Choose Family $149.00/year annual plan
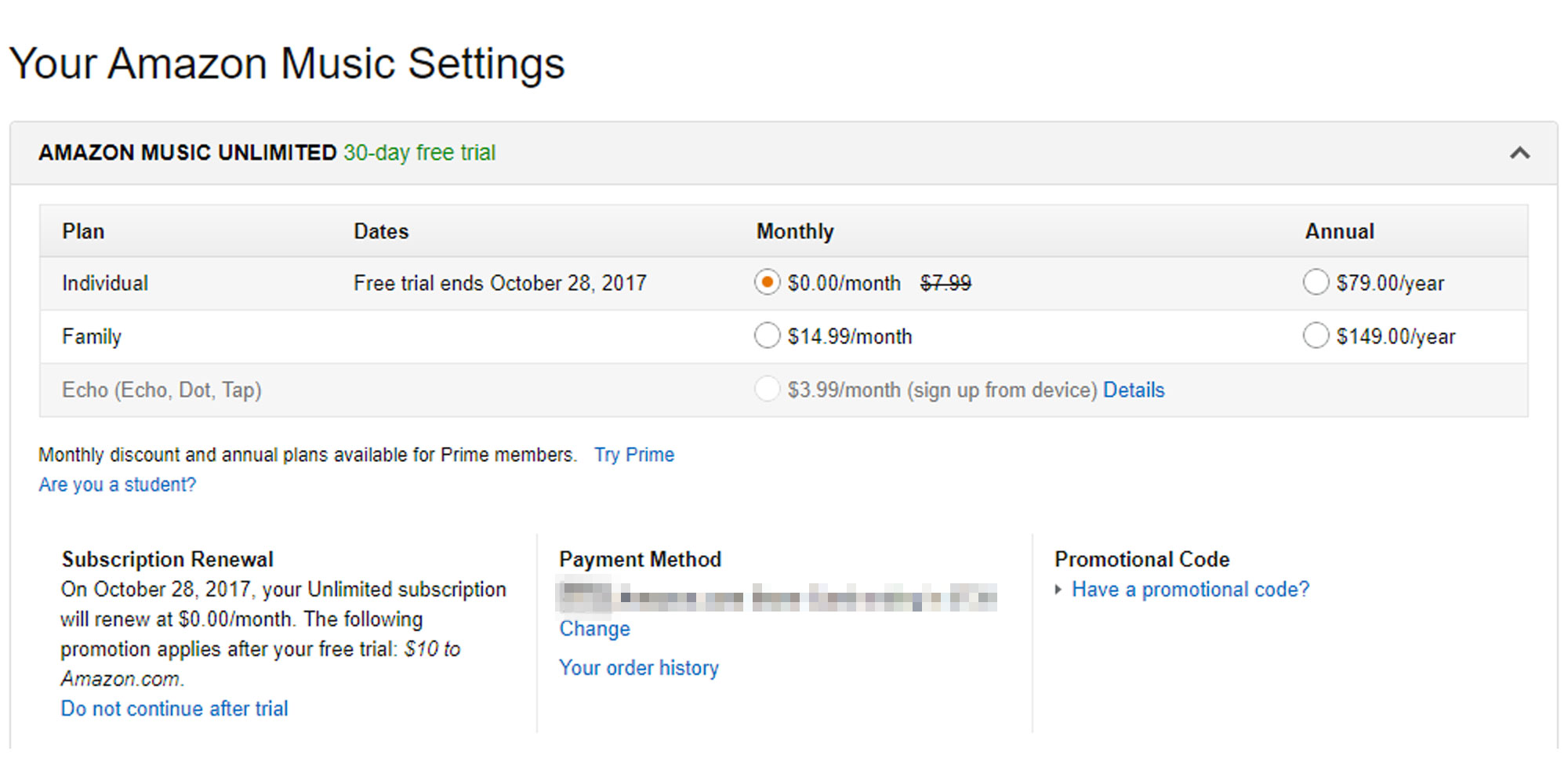1568x784 pixels. click(1316, 336)
